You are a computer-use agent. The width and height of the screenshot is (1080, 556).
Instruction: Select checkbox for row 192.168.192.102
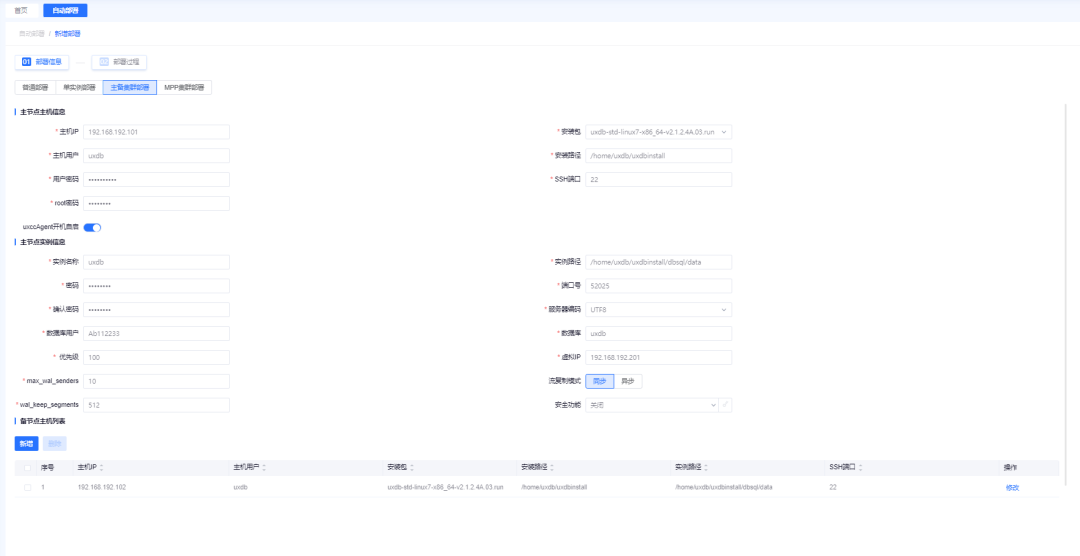click(27, 487)
